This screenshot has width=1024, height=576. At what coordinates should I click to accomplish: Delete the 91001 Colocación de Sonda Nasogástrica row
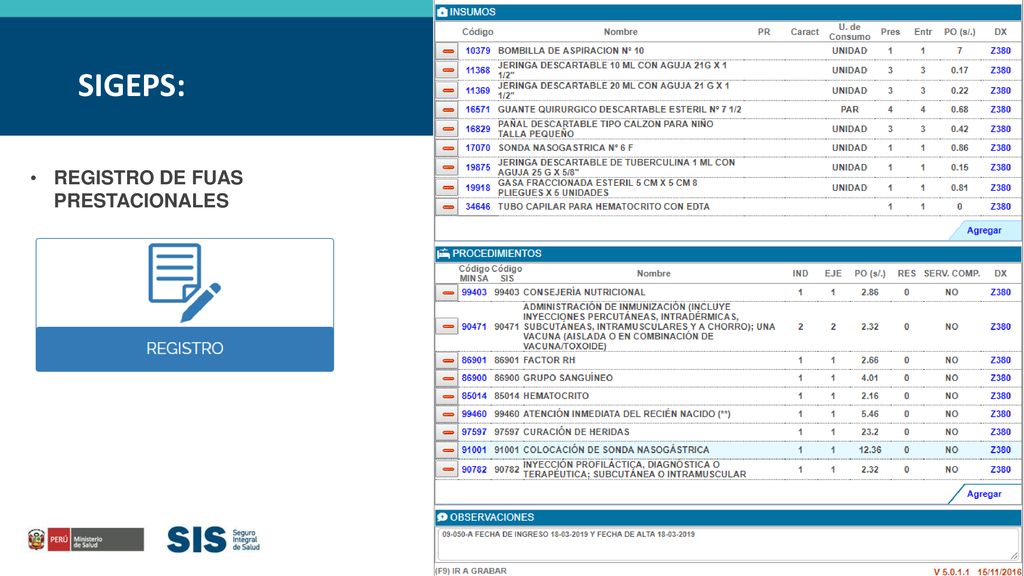coord(447,450)
